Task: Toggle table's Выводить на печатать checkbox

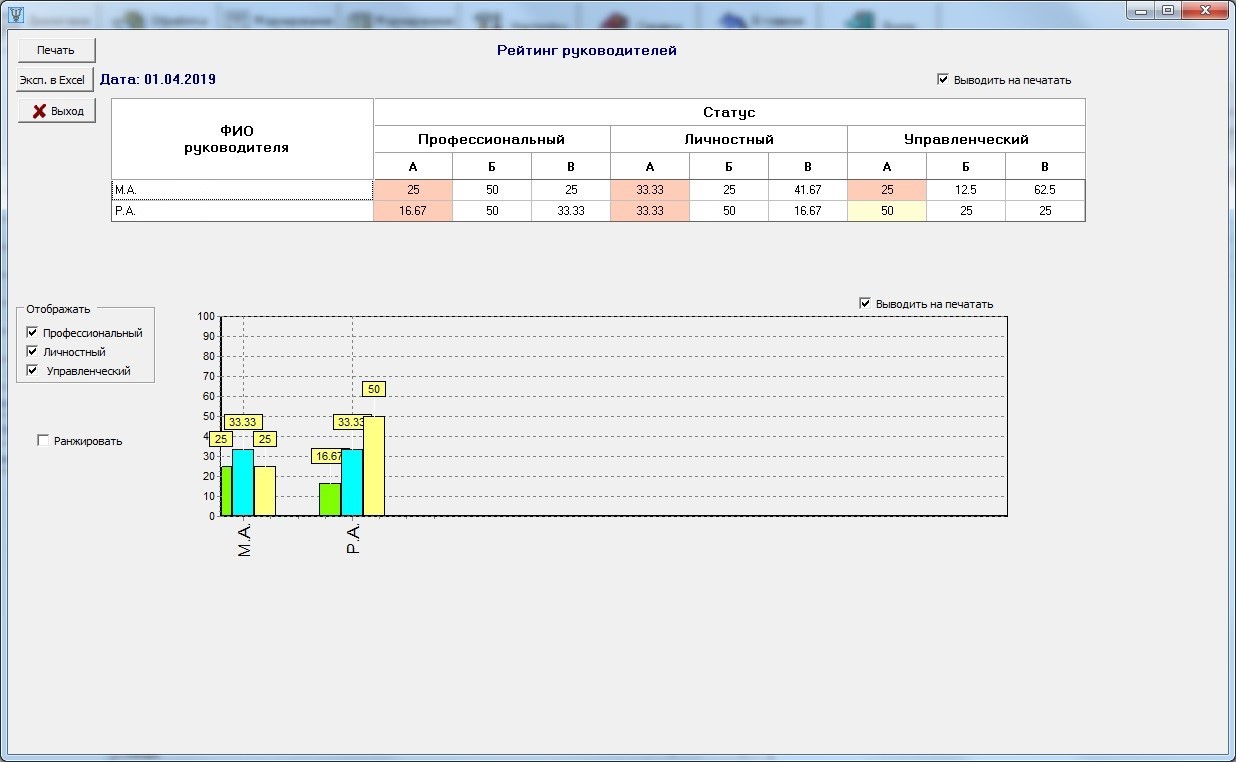Action: point(943,80)
